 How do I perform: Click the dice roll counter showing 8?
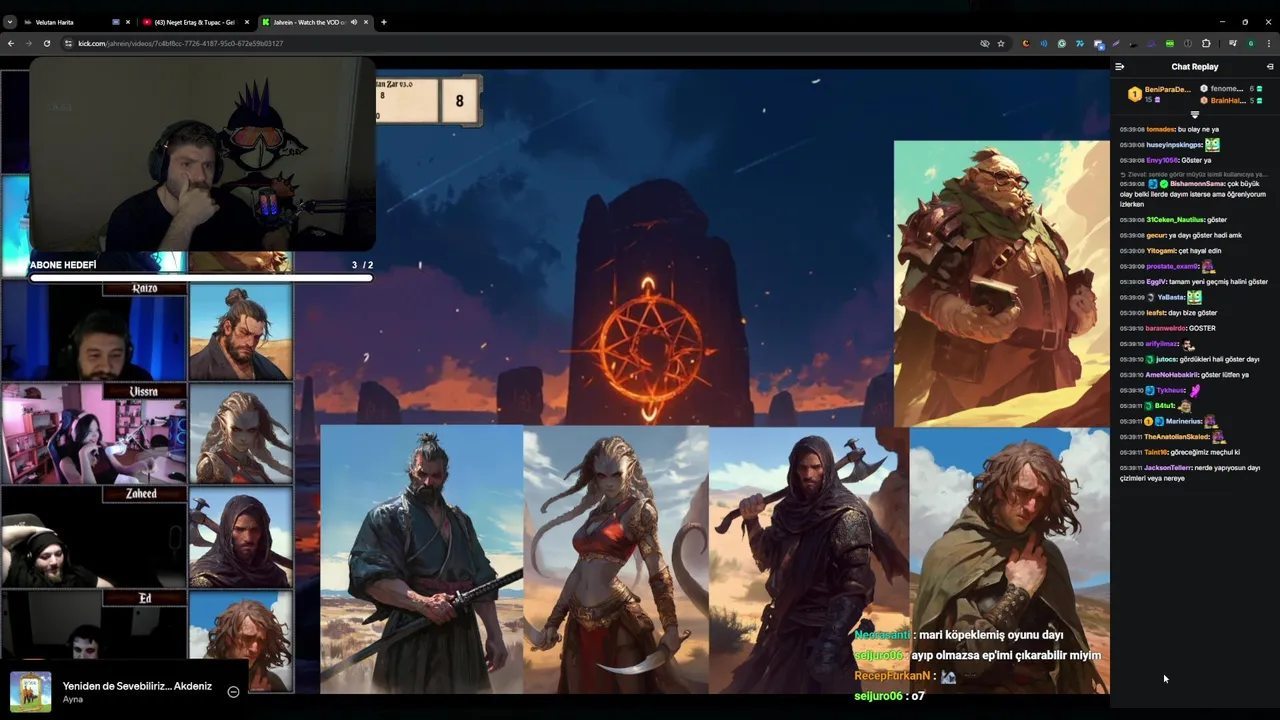click(x=459, y=101)
